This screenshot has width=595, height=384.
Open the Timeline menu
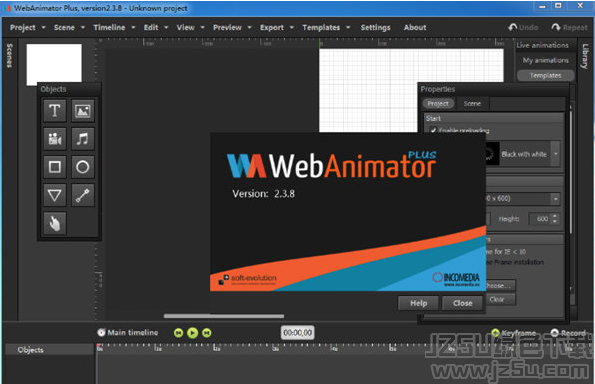click(114, 27)
